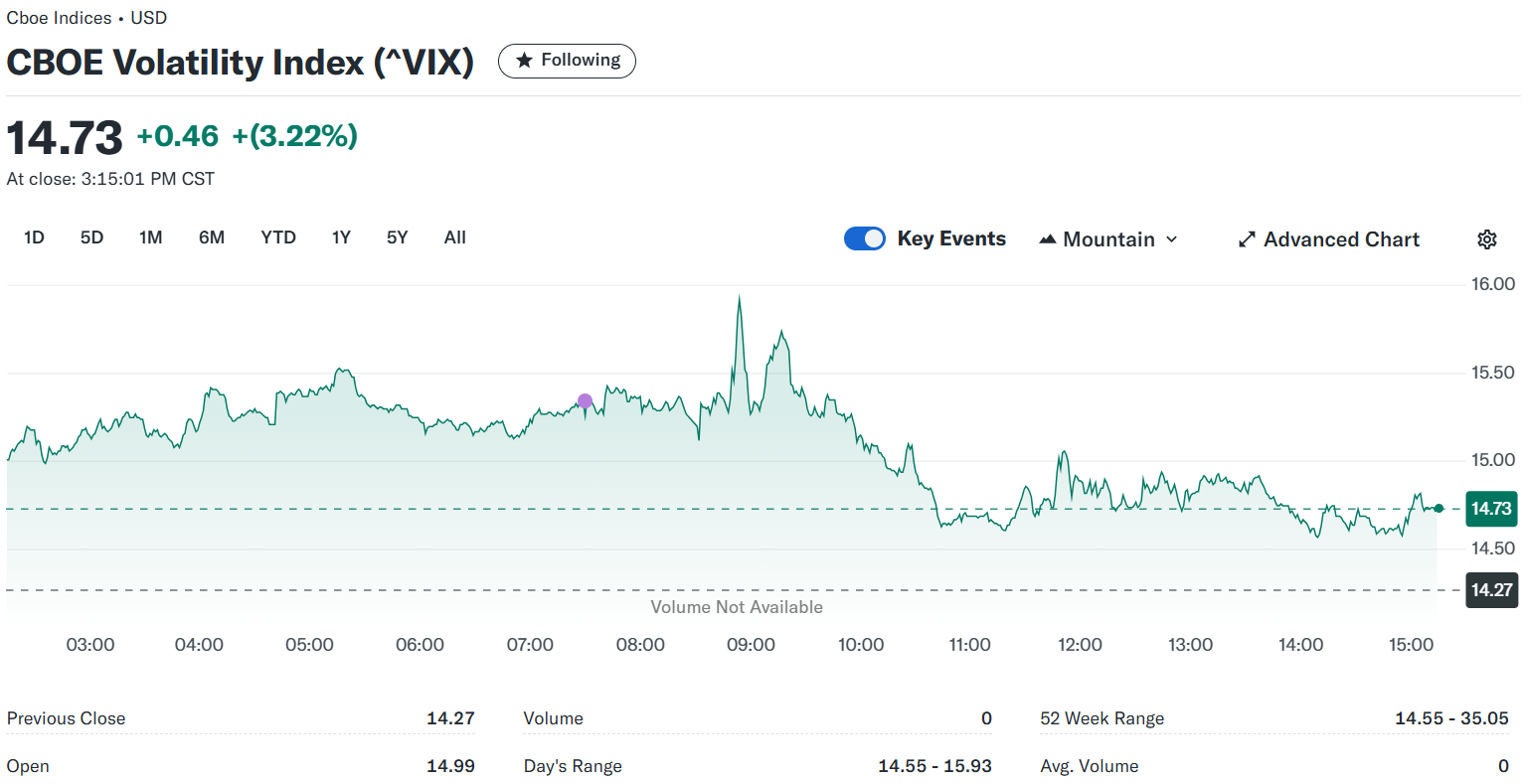Click the 14.50 price axis label
This screenshot has width=1524, height=784.
pyautogui.click(x=1493, y=549)
